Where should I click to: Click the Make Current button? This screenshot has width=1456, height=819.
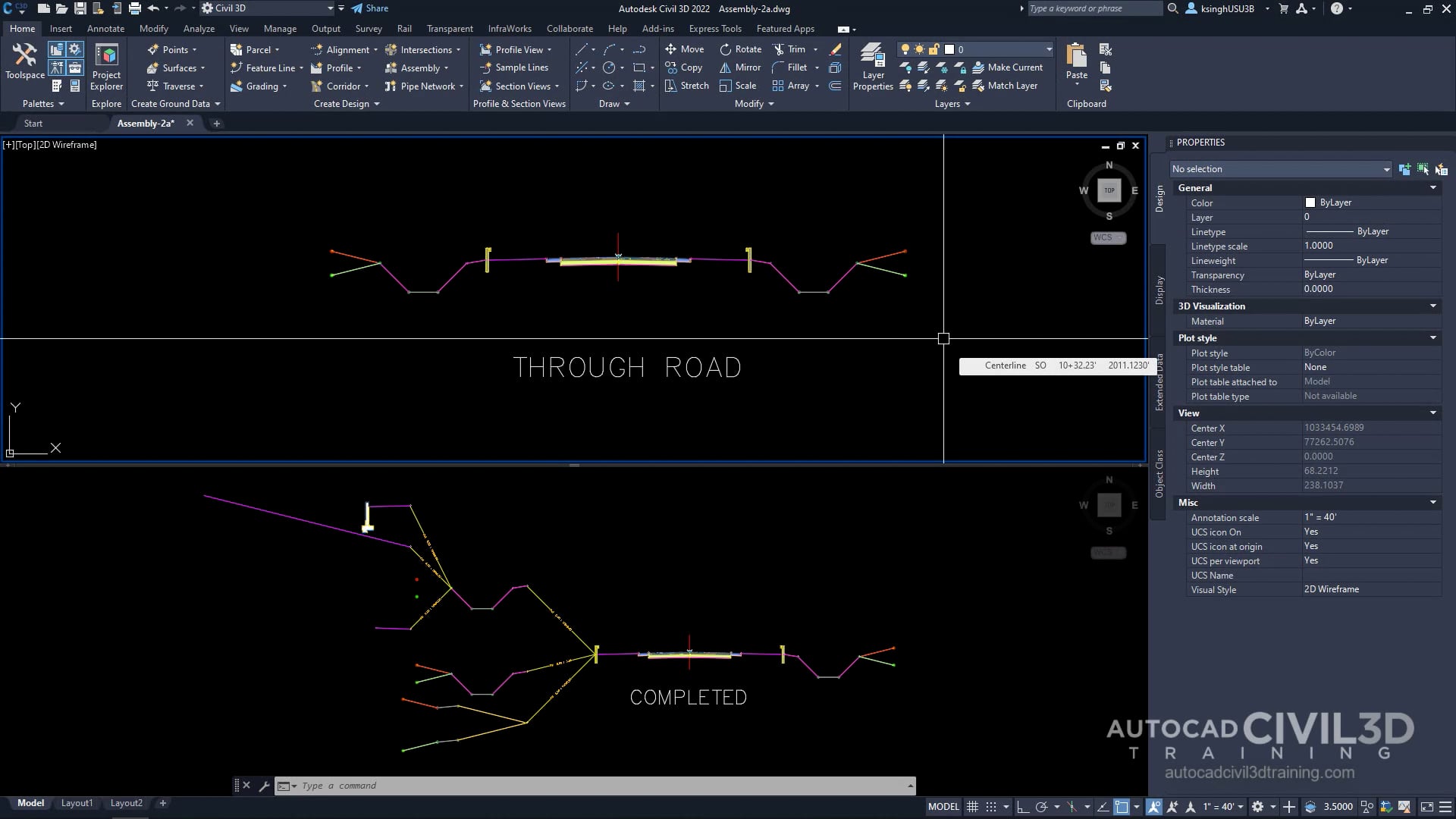1009,67
